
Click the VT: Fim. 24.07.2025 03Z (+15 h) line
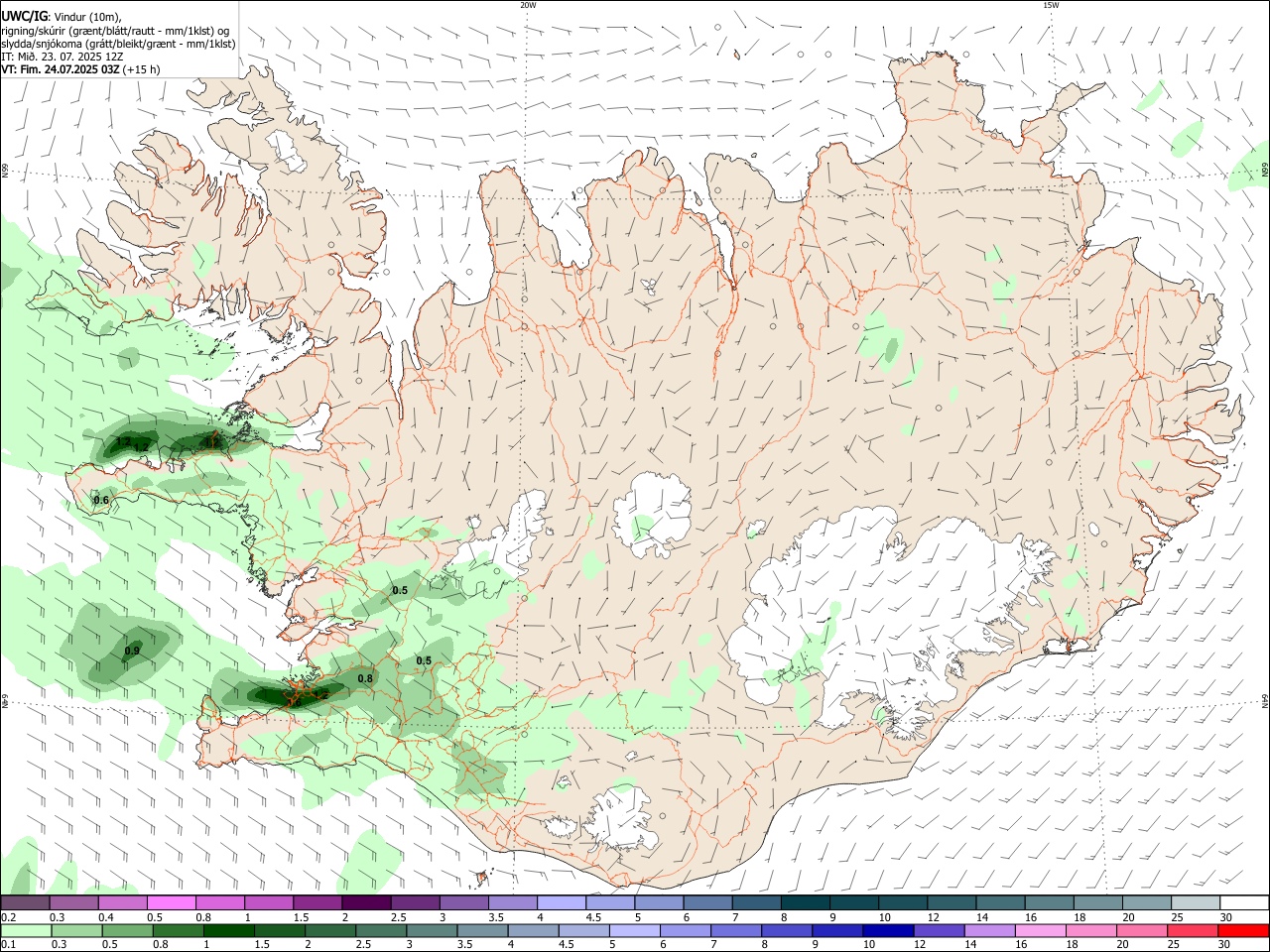tap(80, 69)
